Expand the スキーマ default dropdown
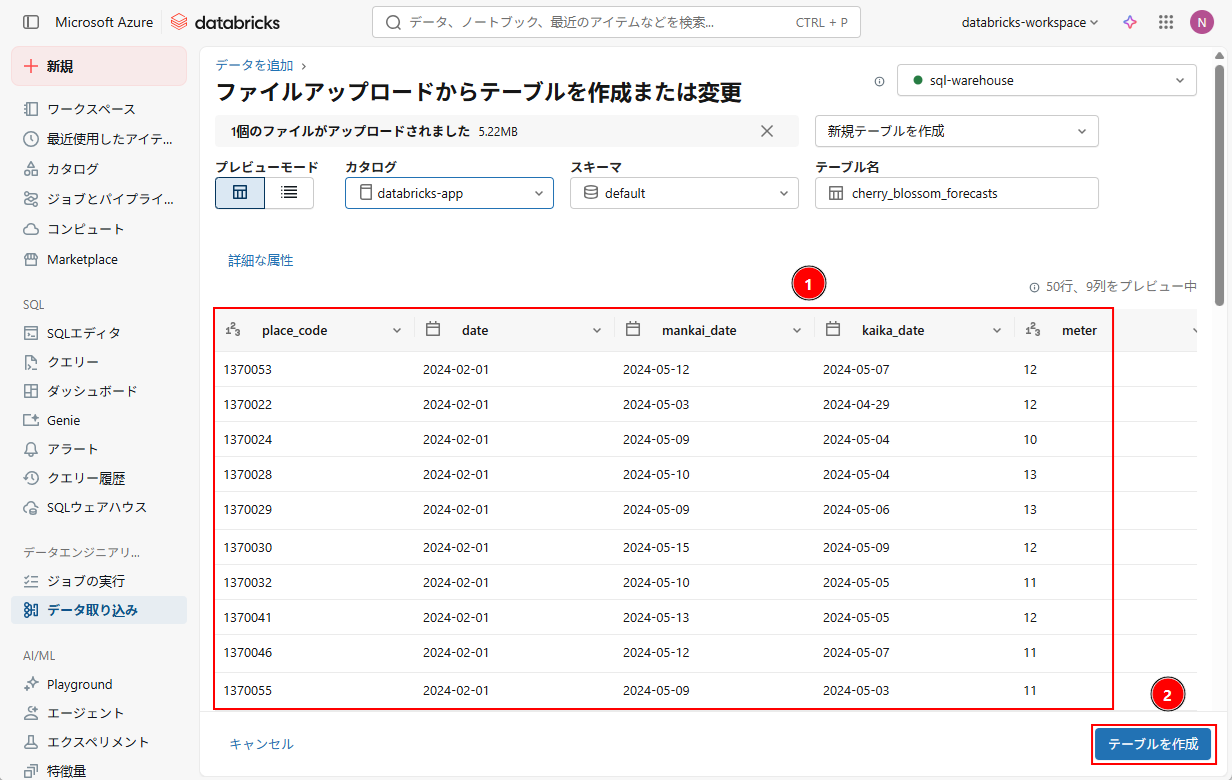 (x=684, y=193)
